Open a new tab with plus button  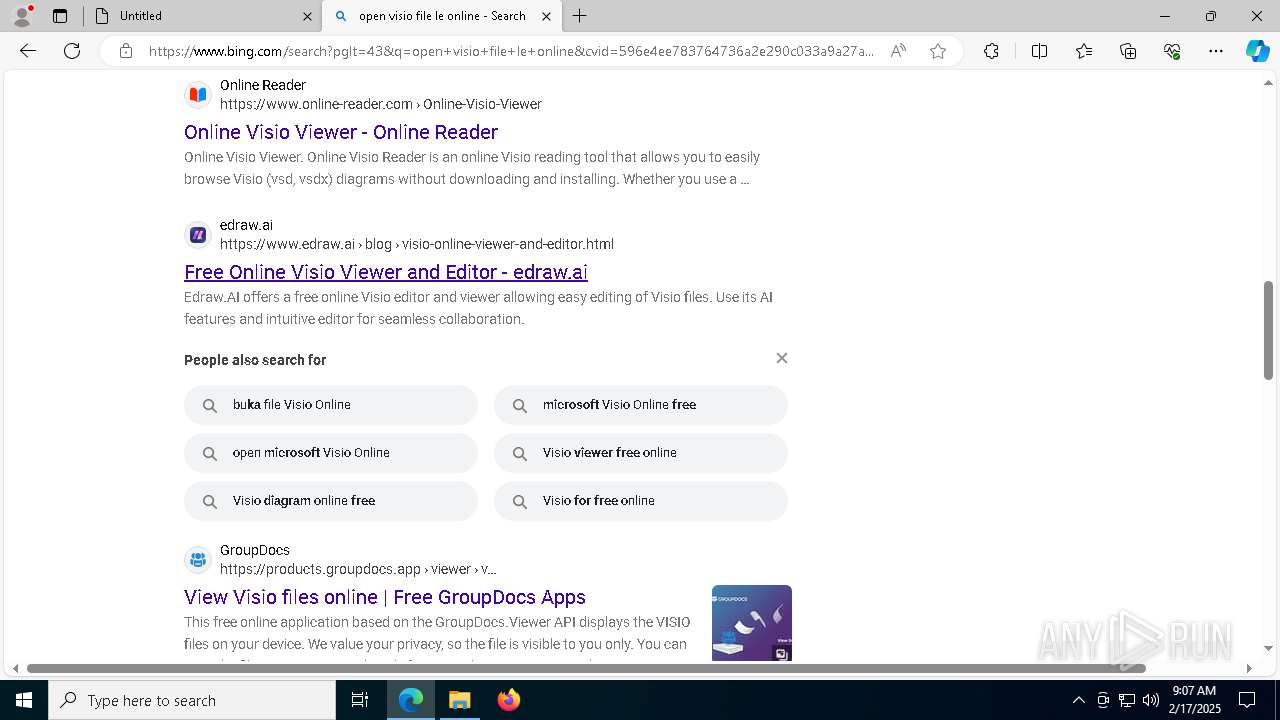coord(580,16)
